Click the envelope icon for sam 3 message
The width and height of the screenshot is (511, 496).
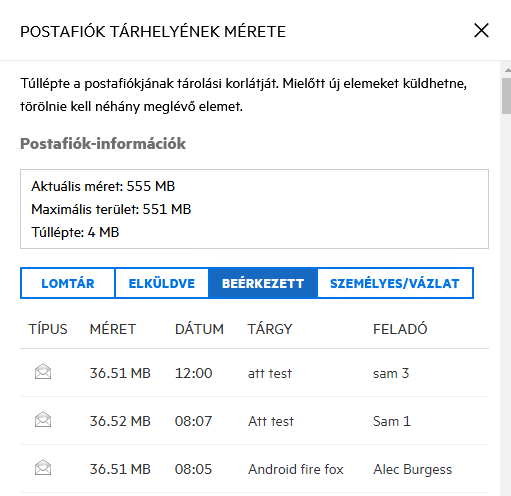(43, 372)
